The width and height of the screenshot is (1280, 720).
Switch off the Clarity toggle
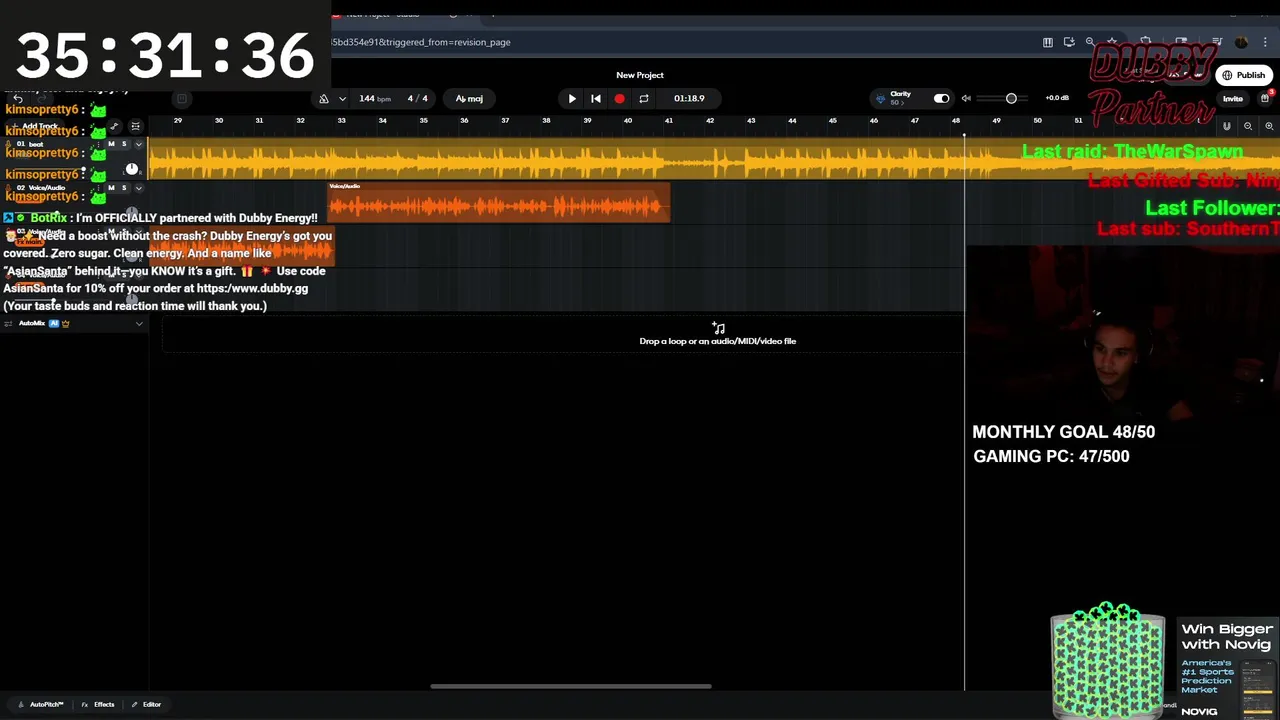(941, 98)
